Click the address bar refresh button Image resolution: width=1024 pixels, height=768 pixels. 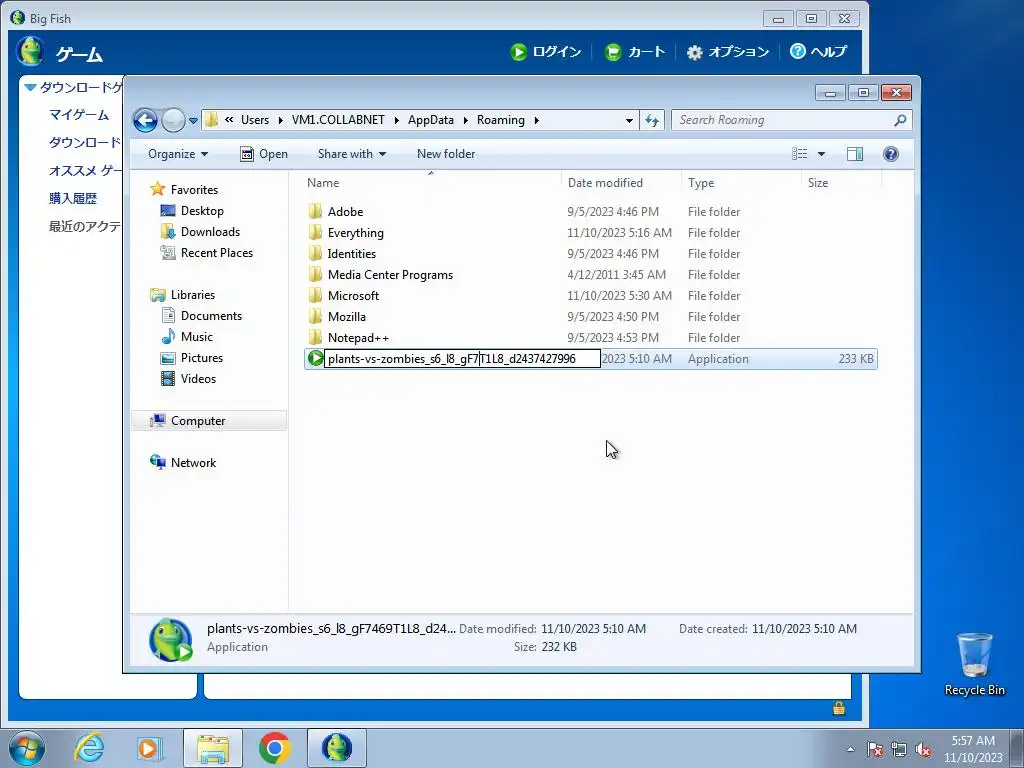coord(652,120)
